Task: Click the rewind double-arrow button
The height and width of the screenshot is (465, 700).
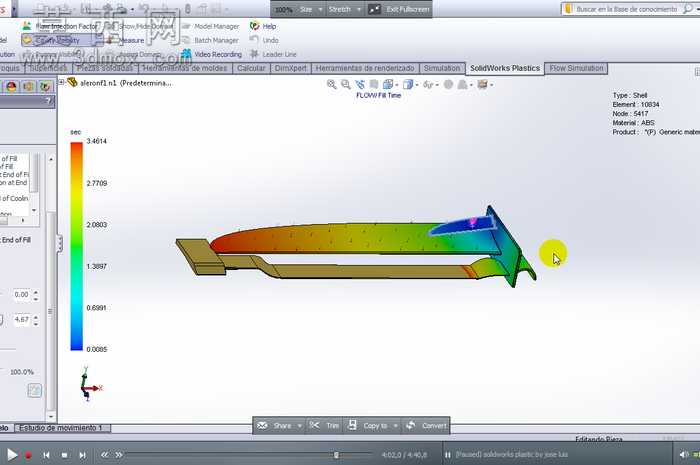Action: tap(104, 455)
